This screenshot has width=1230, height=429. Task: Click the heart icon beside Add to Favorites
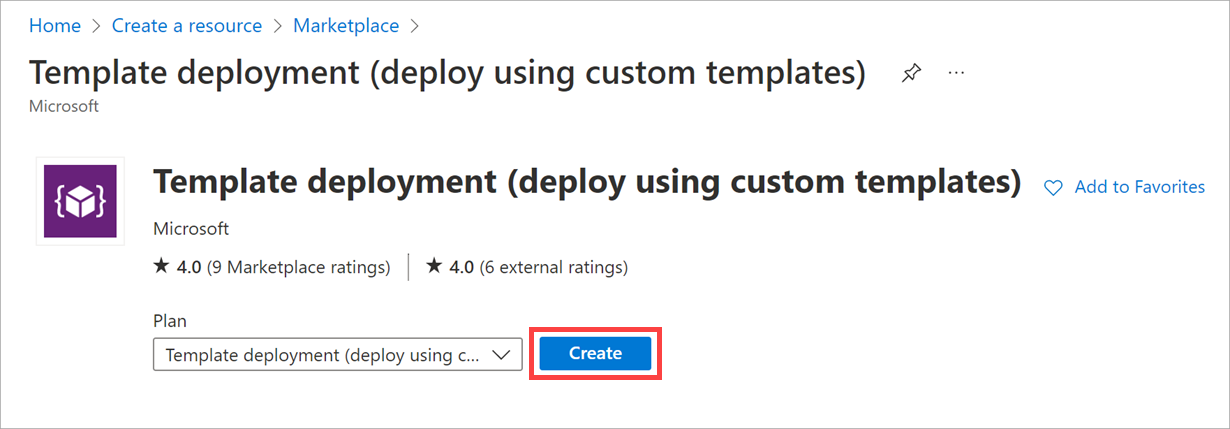[1053, 187]
